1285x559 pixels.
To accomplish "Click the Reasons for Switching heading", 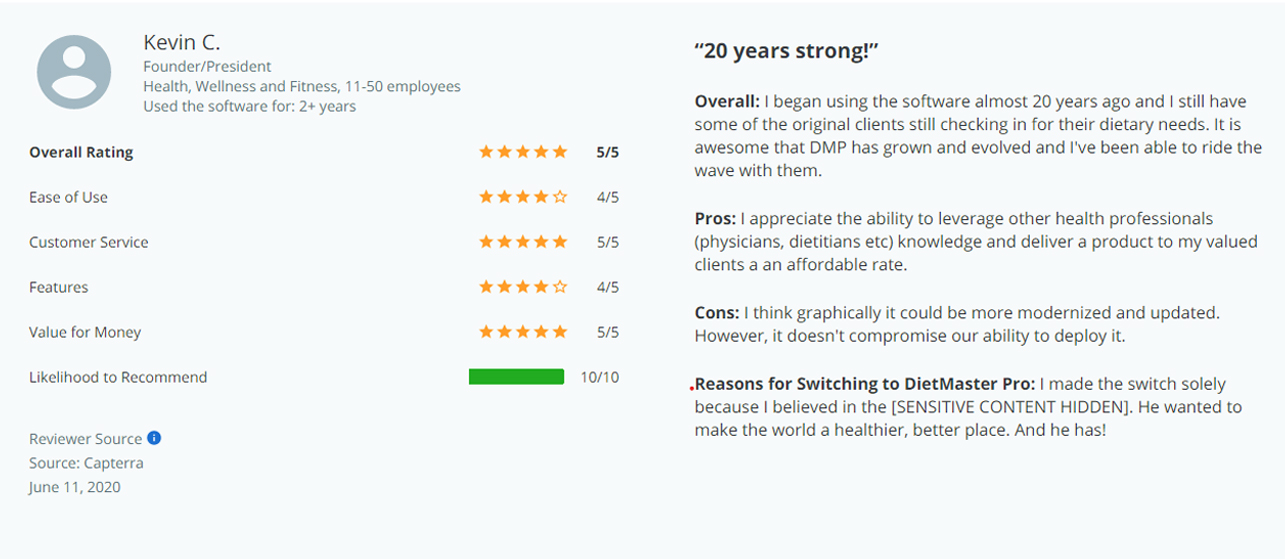I will [865, 384].
